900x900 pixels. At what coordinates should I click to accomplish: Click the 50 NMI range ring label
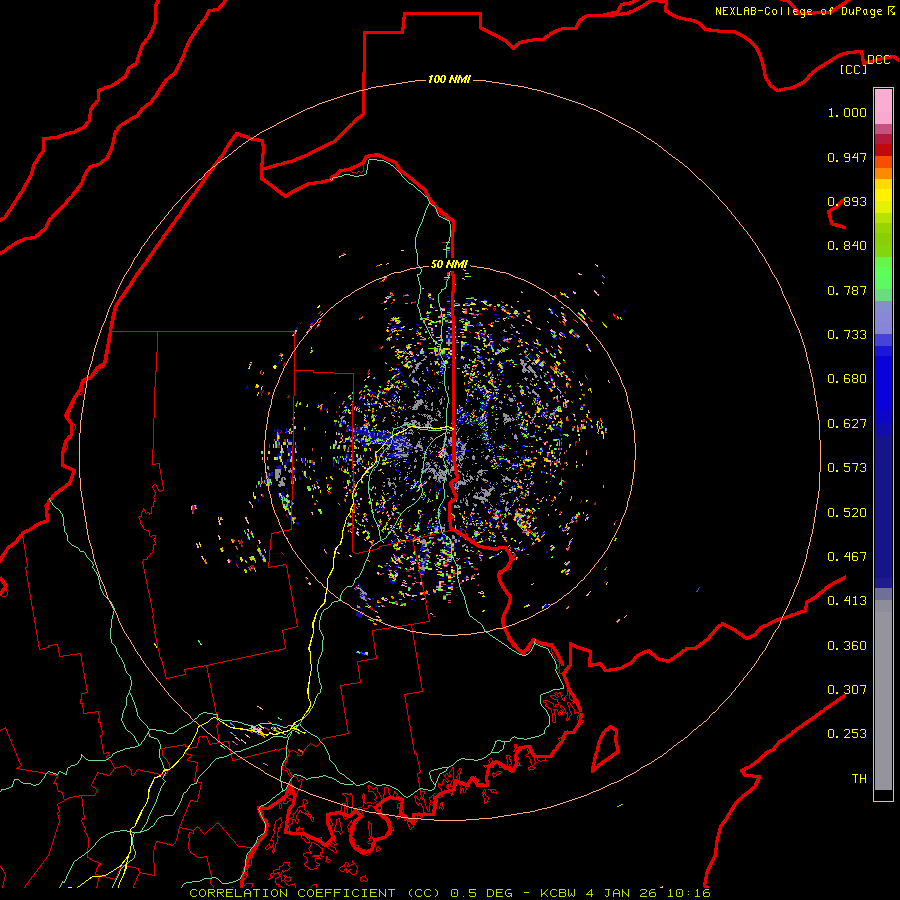pyautogui.click(x=449, y=264)
